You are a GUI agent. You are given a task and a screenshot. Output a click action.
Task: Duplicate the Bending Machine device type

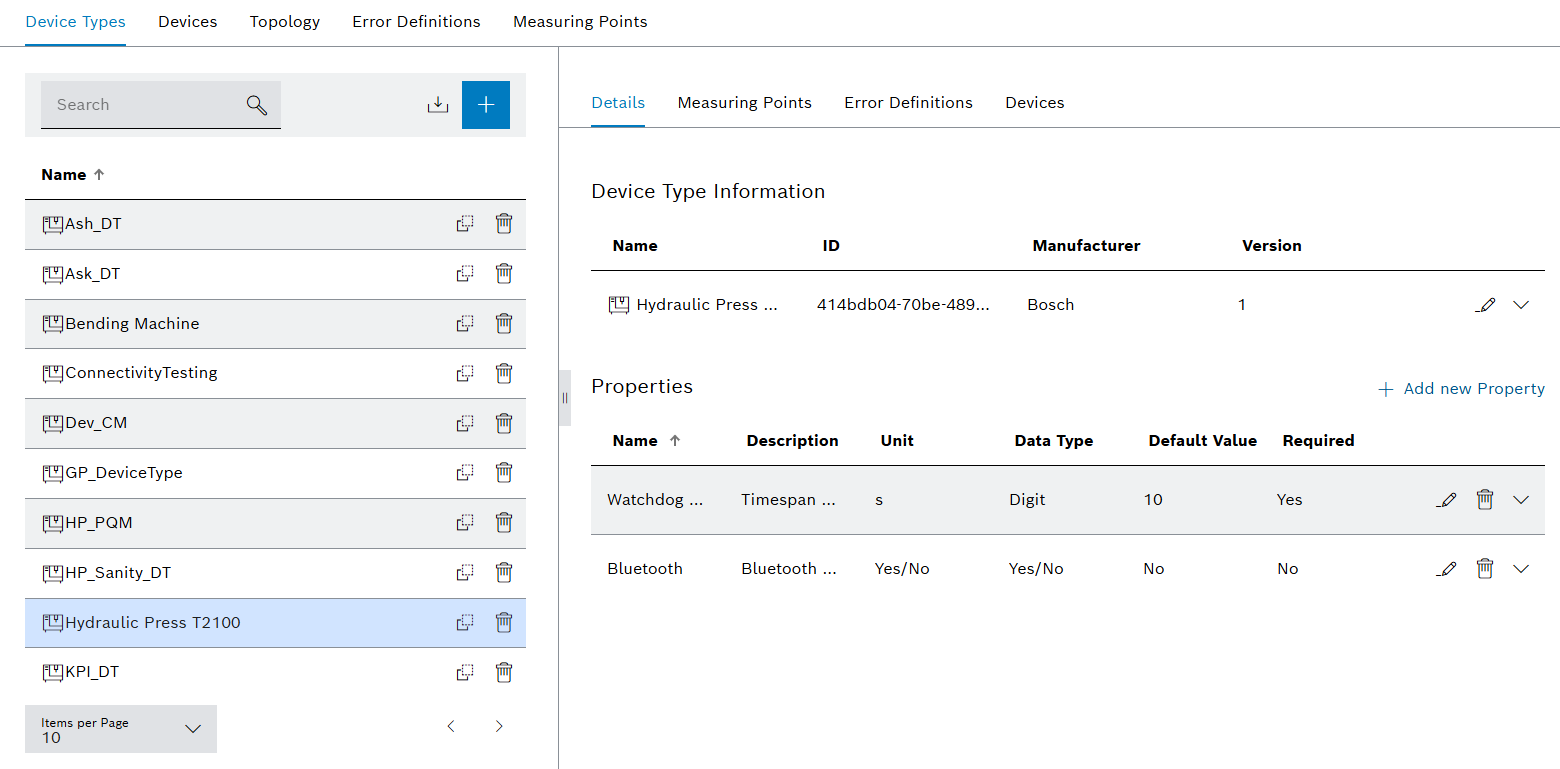click(x=465, y=323)
